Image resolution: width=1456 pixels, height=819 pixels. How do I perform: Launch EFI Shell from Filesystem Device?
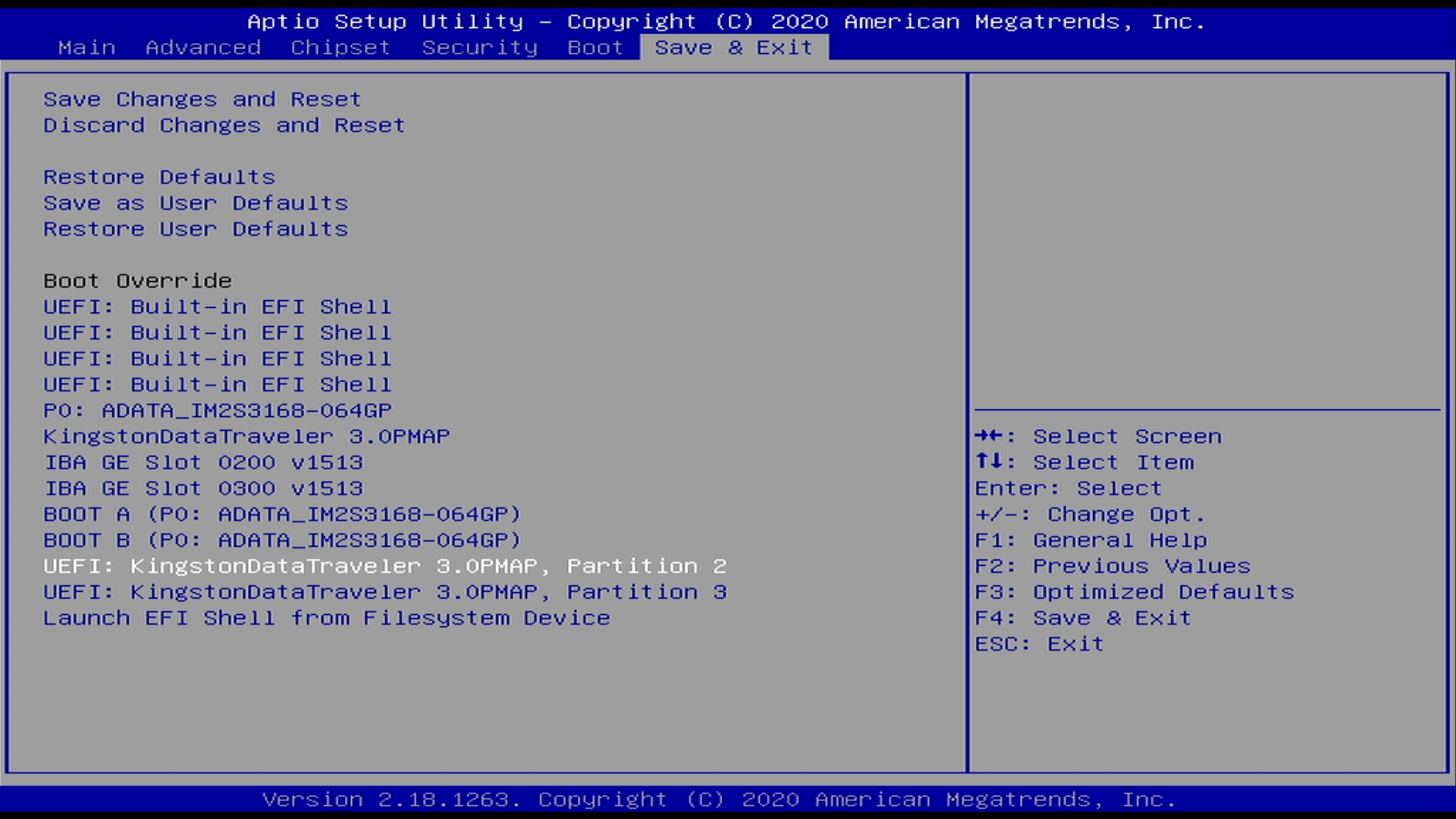(326, 618)
